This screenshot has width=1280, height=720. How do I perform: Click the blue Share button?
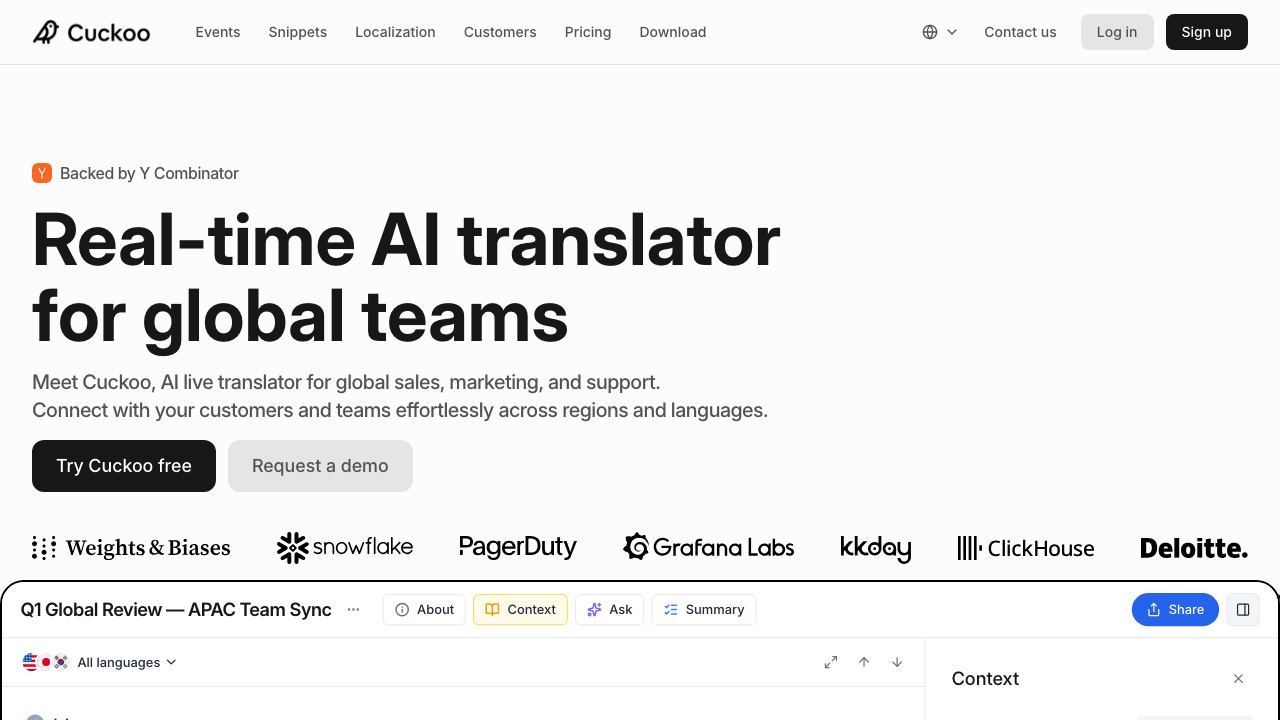(x=1175, y=609)
